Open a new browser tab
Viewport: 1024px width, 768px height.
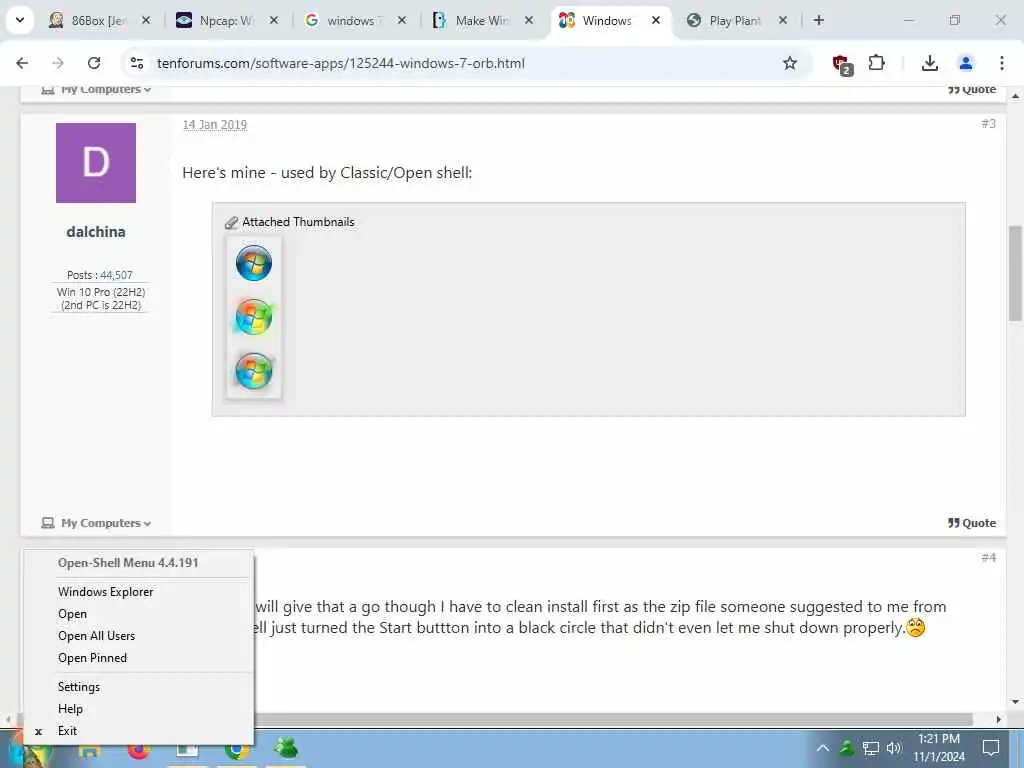[818, 20]
